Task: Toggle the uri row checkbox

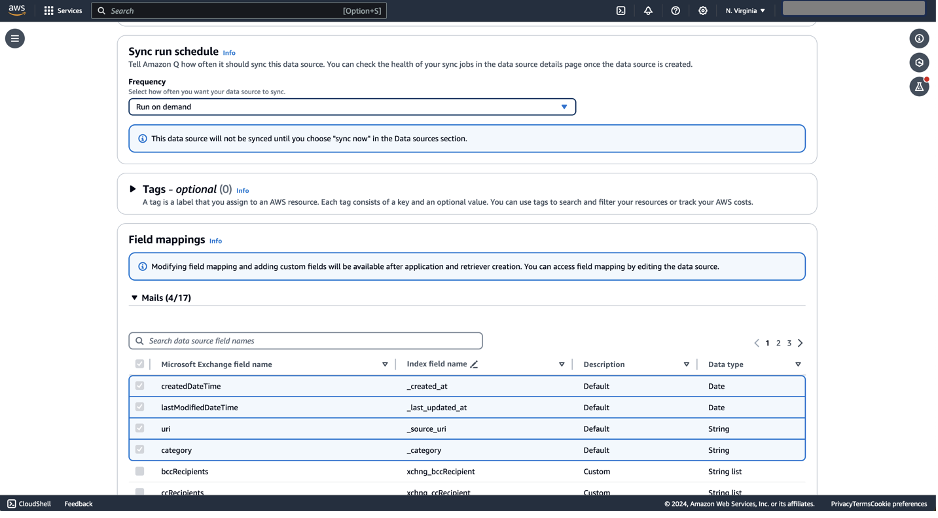Action: point(140,429)
